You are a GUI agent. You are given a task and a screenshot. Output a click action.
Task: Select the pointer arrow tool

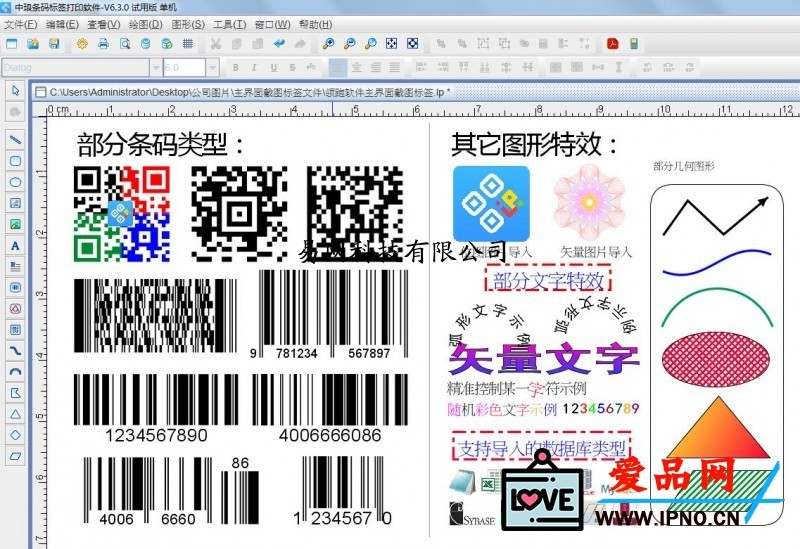(15, 91)
